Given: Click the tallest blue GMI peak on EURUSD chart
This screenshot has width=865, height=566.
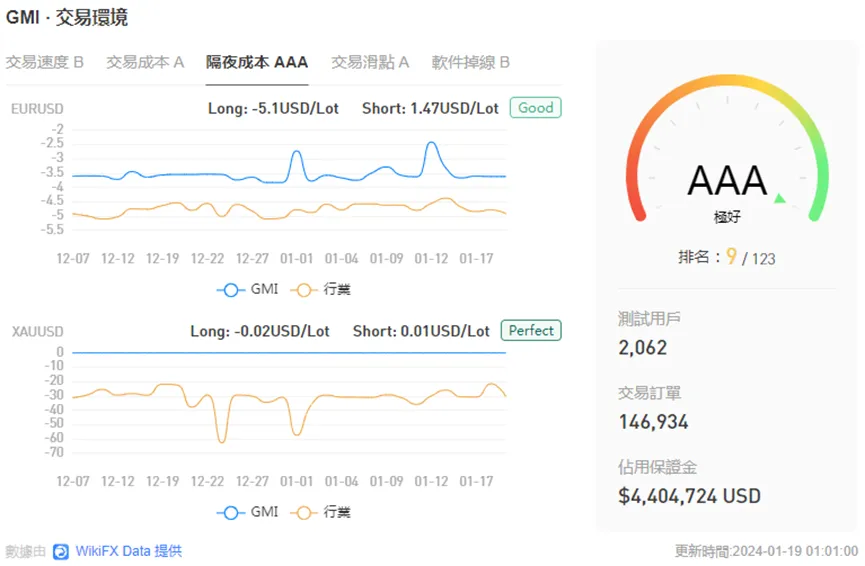Looking at the screenshot, I should tap(431, 143).
